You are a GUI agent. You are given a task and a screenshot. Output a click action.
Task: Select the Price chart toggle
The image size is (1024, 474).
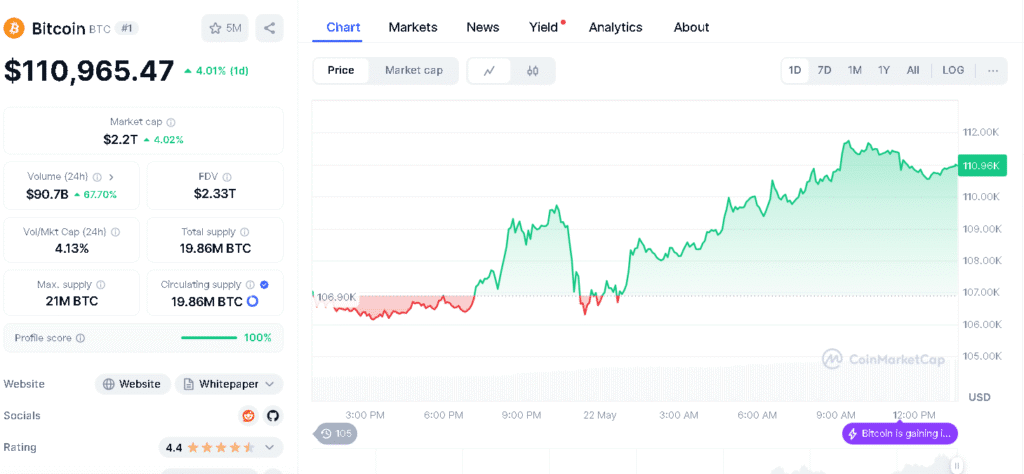pyautogui.click(x=341, y=71)
